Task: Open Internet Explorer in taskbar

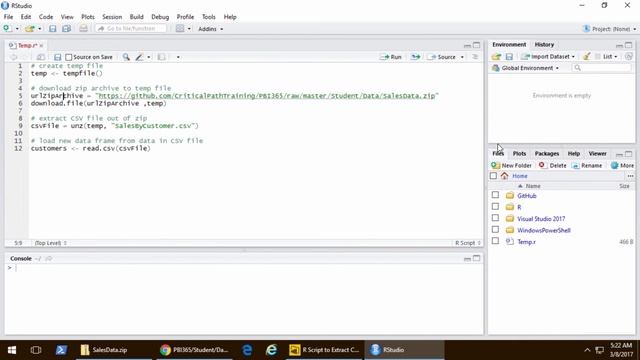Action: (271, 350)
